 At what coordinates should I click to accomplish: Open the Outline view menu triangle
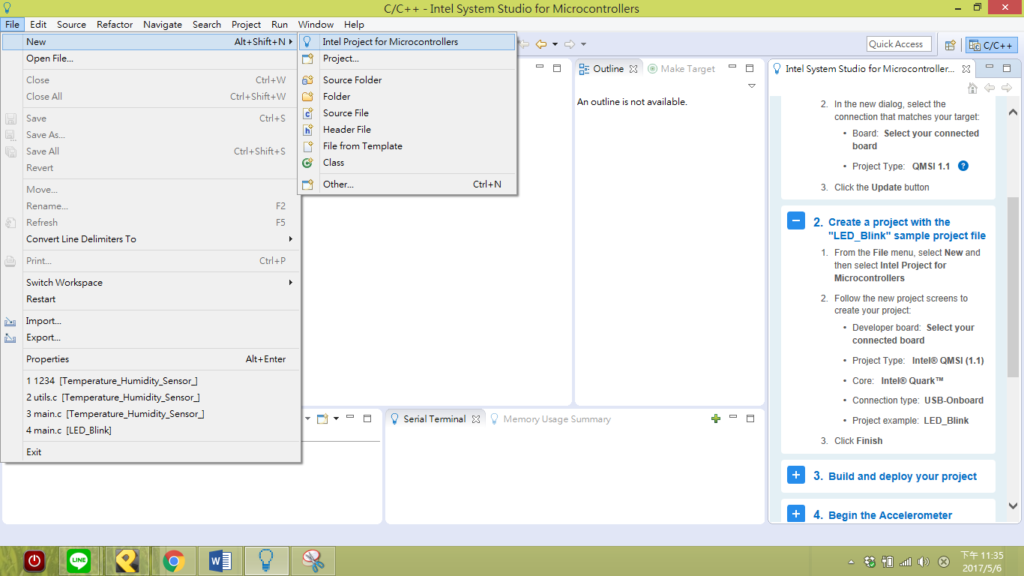tap(752, 86)
